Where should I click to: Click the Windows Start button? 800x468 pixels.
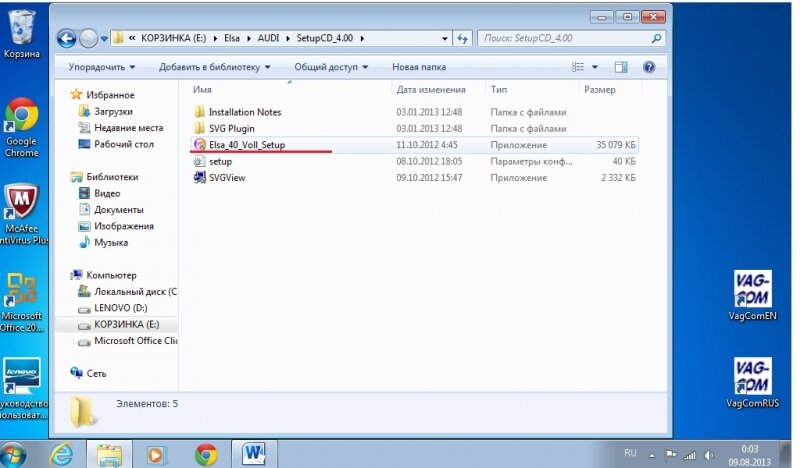[x=14, y=454]
